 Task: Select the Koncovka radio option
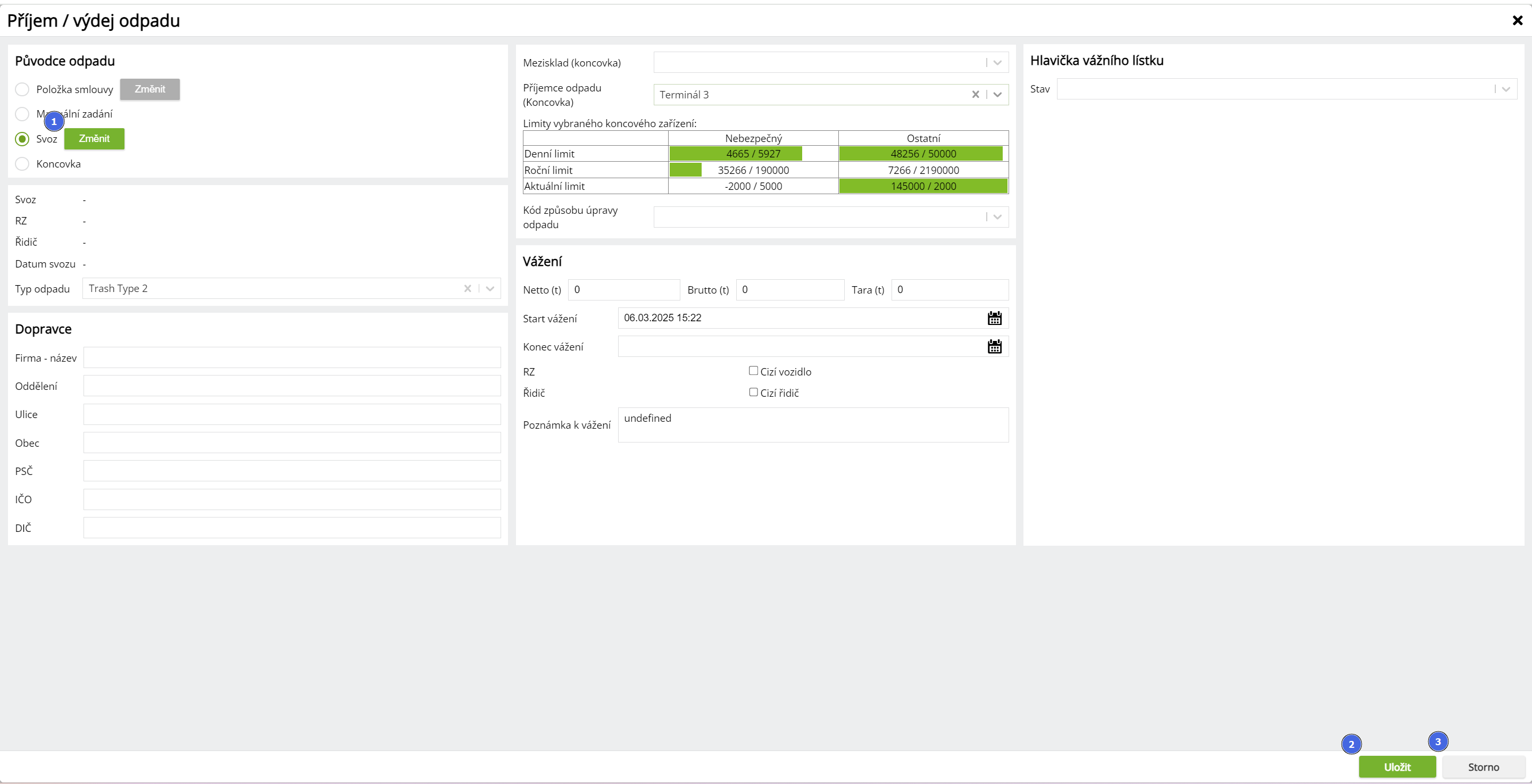coord(22,164)
